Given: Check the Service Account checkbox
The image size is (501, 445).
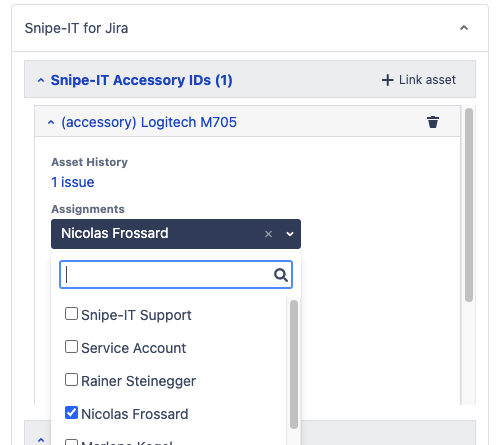Looking at the screenshot, I should pyautogui.click(x=71, y=347).
